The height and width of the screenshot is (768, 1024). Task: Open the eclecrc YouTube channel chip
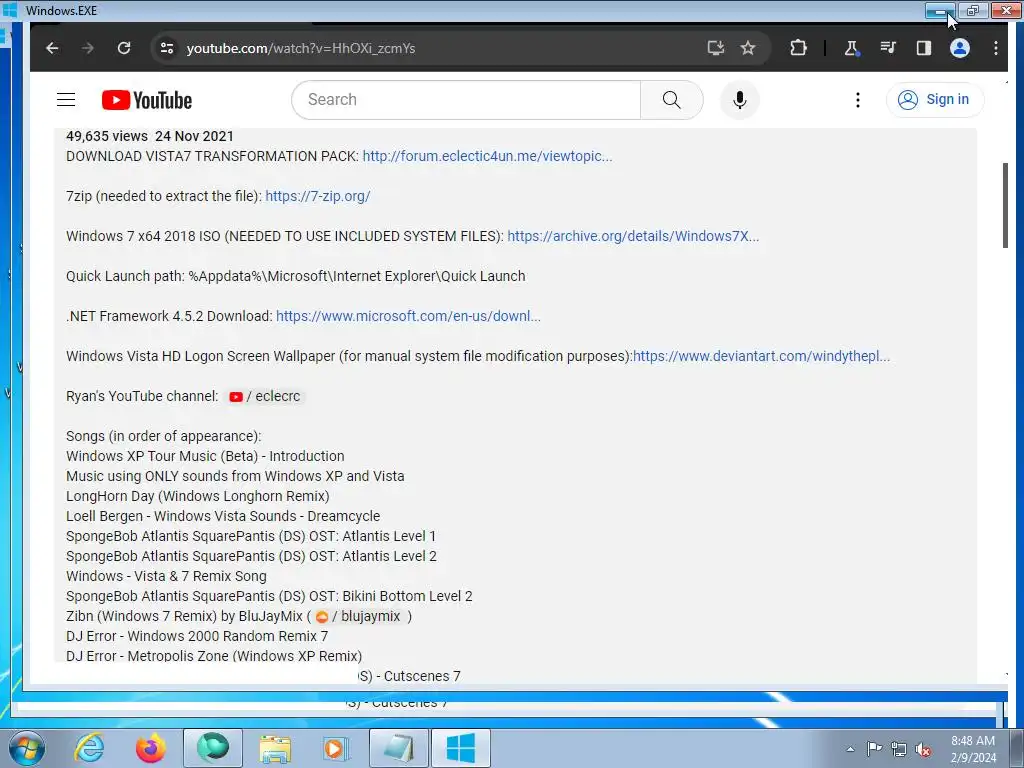pyautogui.click(x=265, y=396)
